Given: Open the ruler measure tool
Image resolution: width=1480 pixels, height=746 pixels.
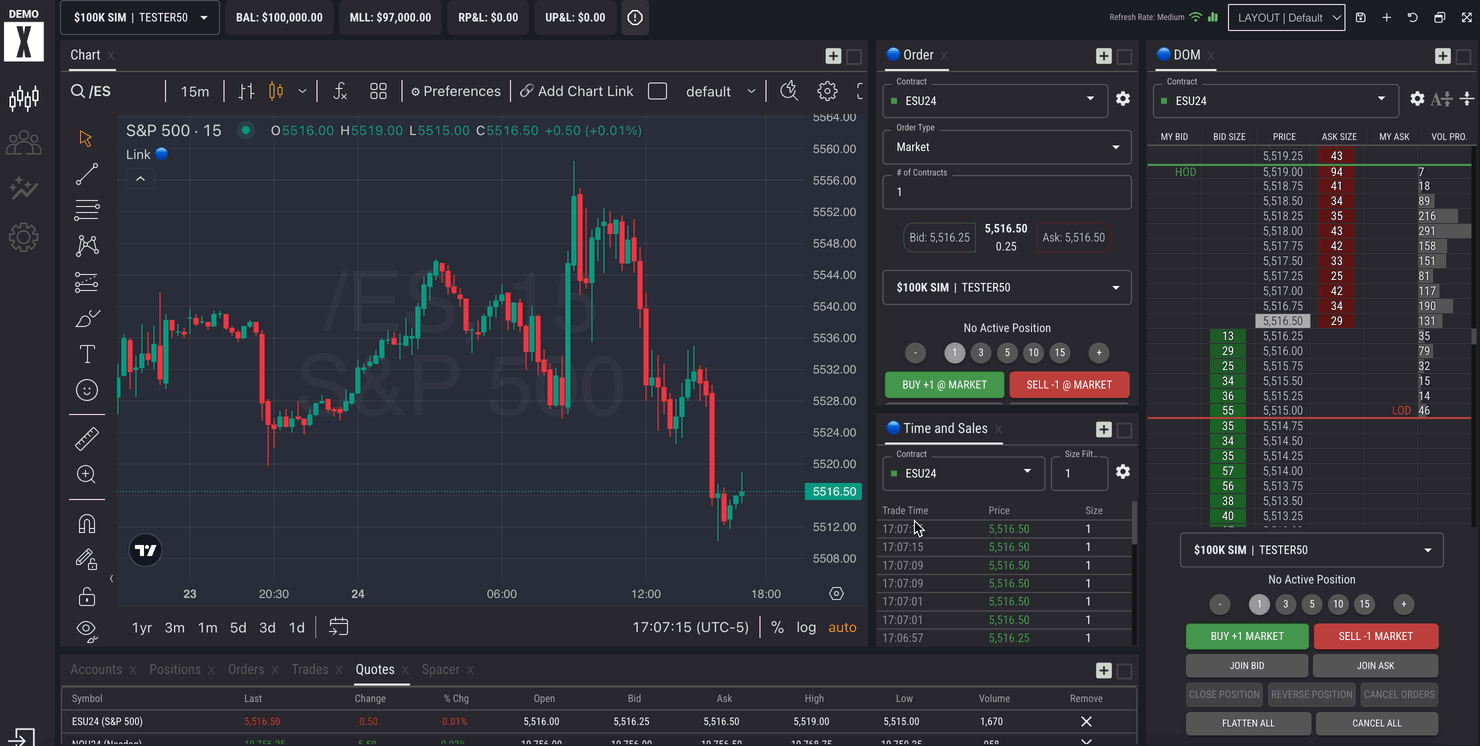Looking at the screenshot, I should (87, 438).
